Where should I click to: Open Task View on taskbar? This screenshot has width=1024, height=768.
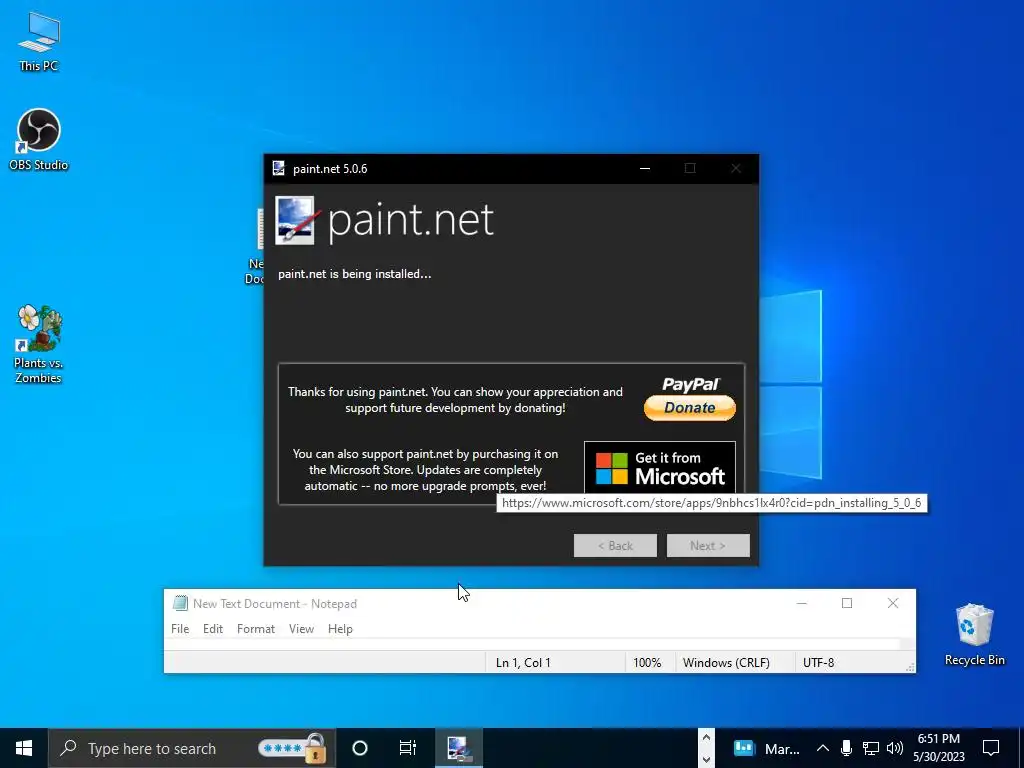[408, 748]
